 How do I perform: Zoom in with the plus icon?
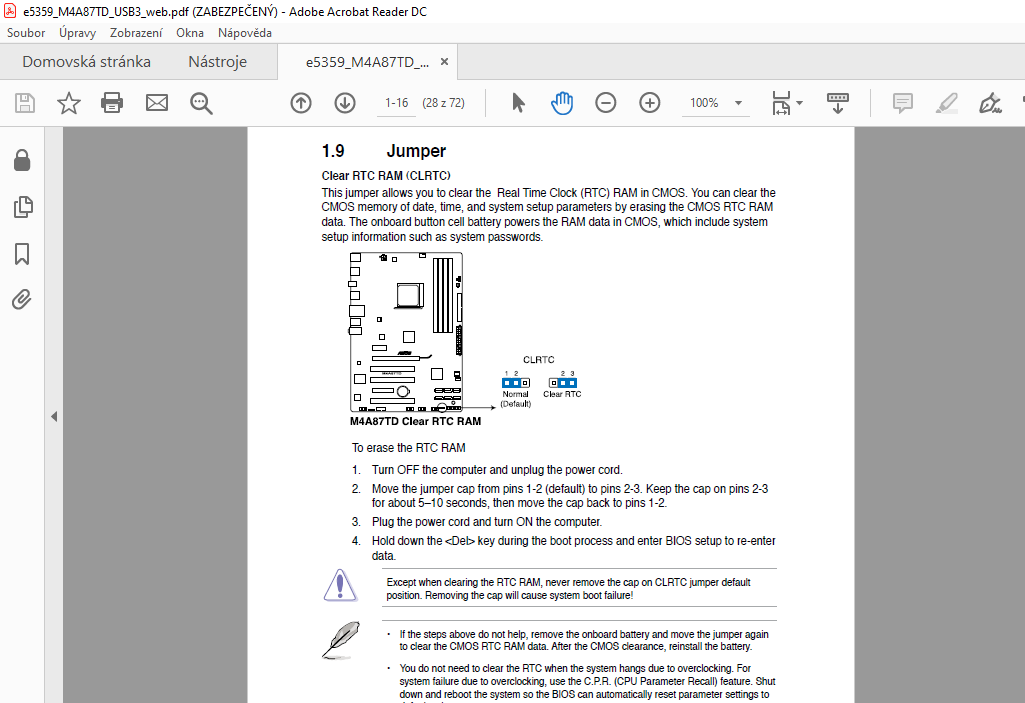[650, 103]
